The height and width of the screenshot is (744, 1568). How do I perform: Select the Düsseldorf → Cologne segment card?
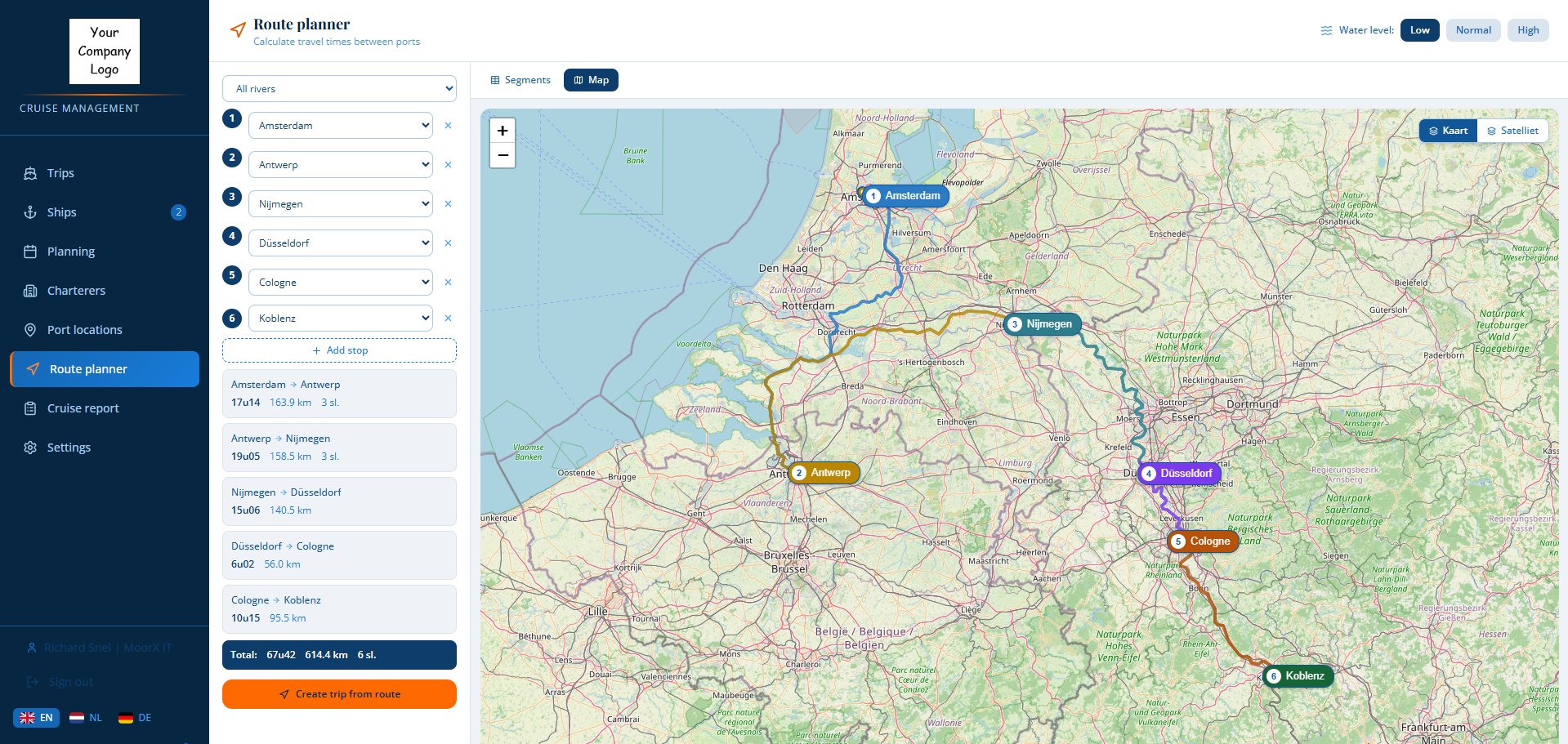click(x=339, y=555)
